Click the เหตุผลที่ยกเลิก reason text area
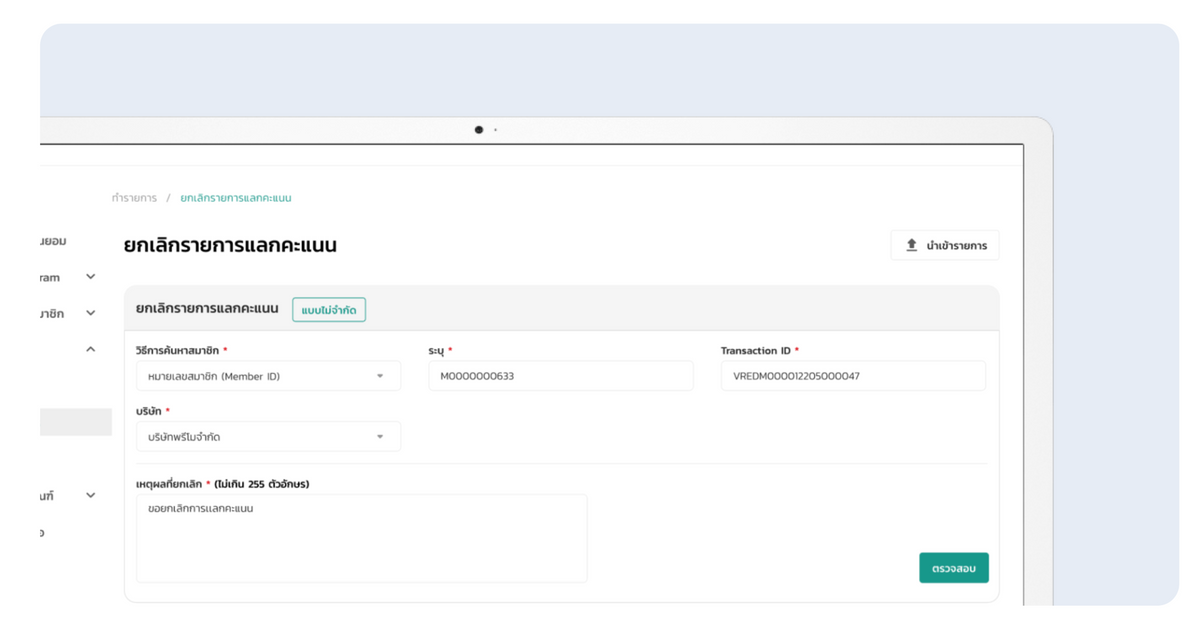 pyautogui.click(x=361, y=538)
